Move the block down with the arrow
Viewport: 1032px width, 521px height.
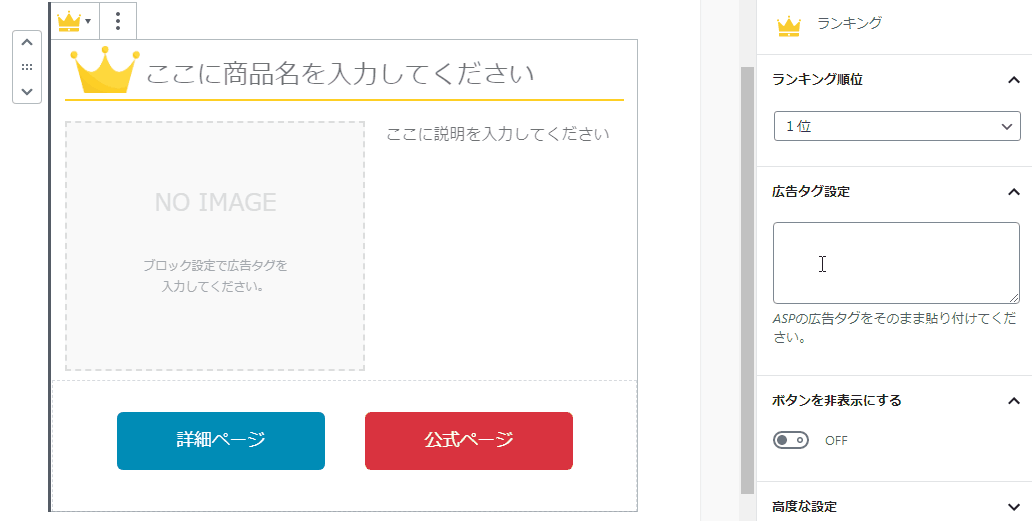[27, 91]
